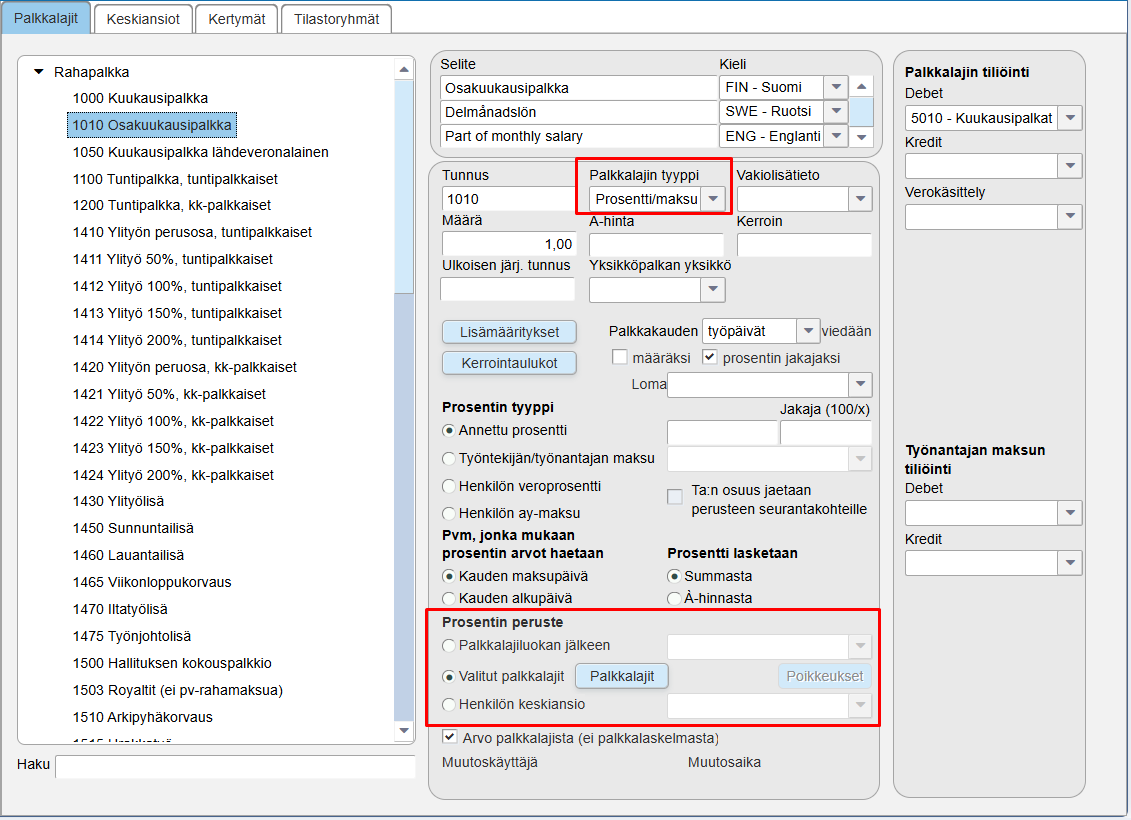
Task: Toggle Ta:n osuus jaetaan checkbox
Action: click(675, 496)
